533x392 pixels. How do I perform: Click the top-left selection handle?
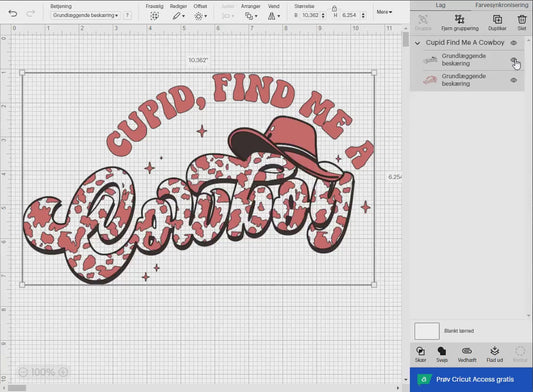[x=22, y=72]
